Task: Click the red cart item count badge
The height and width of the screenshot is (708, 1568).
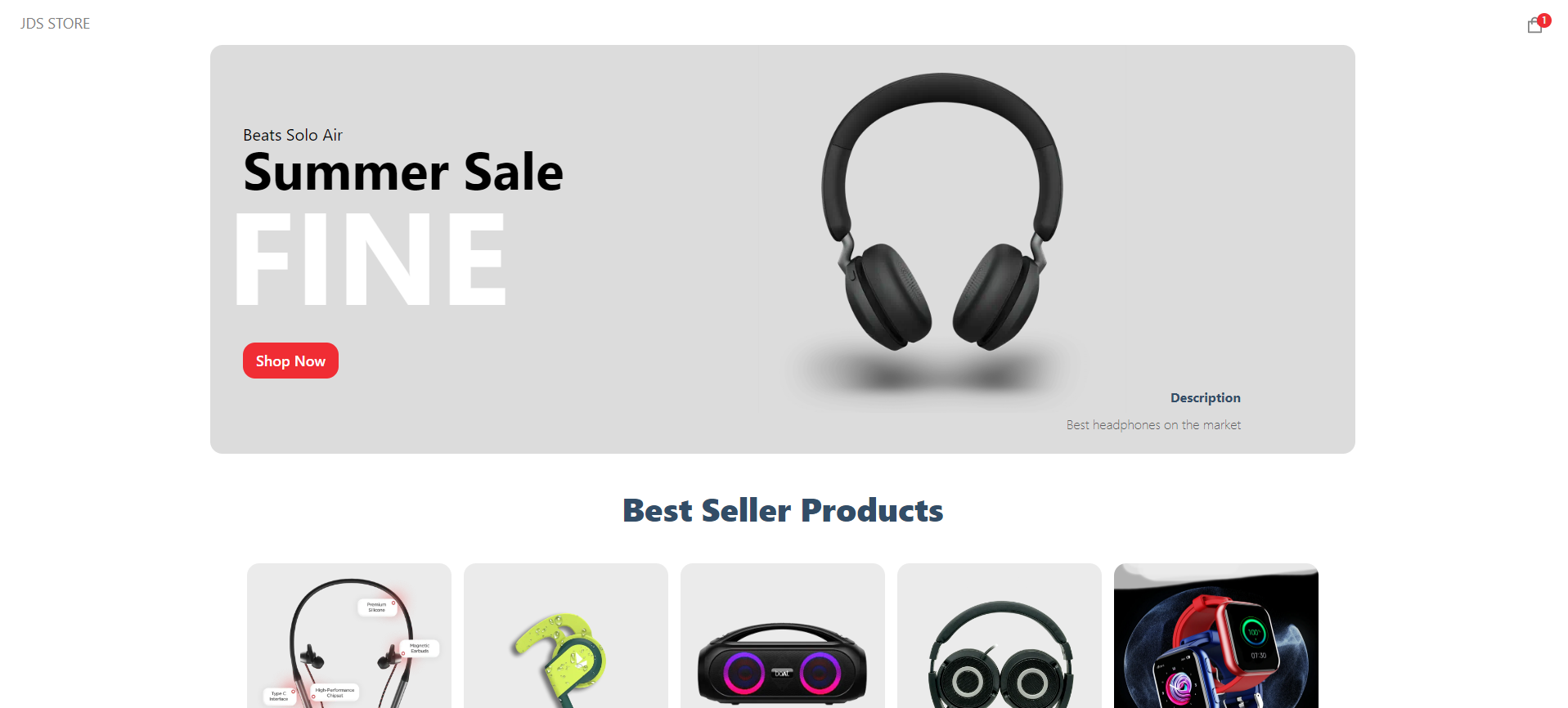Action: (x=1544, y=20)
